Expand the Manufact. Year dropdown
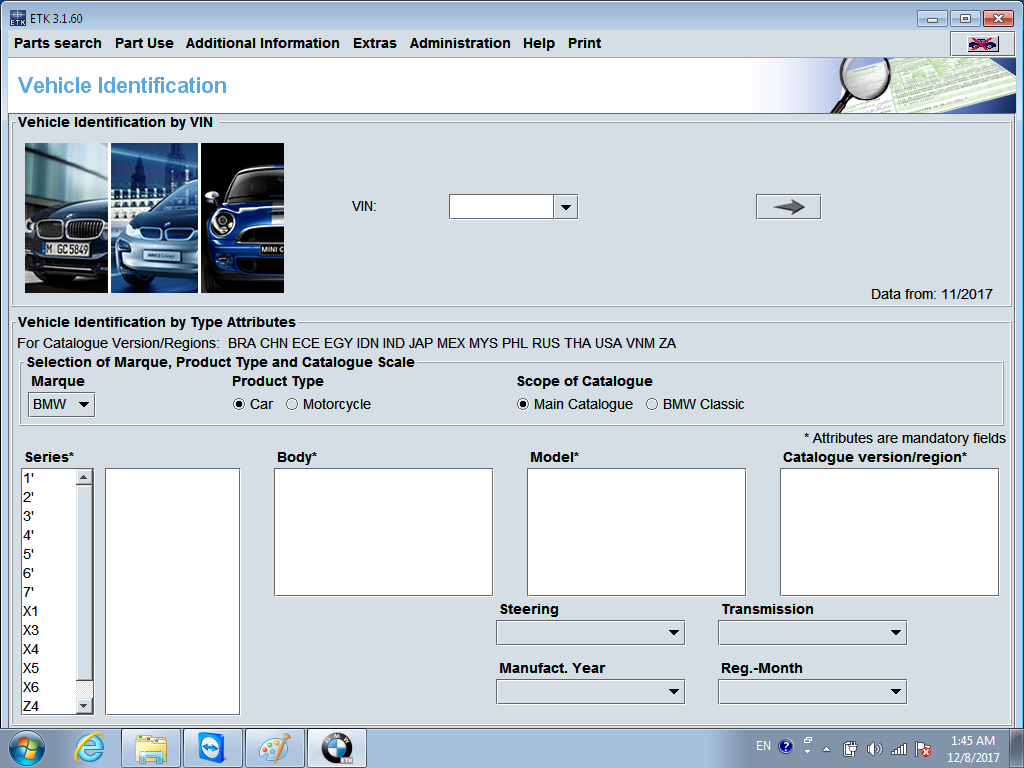The height and width of the screenshot is (768, 1024). pyautogui.click(x=590, y=692)
